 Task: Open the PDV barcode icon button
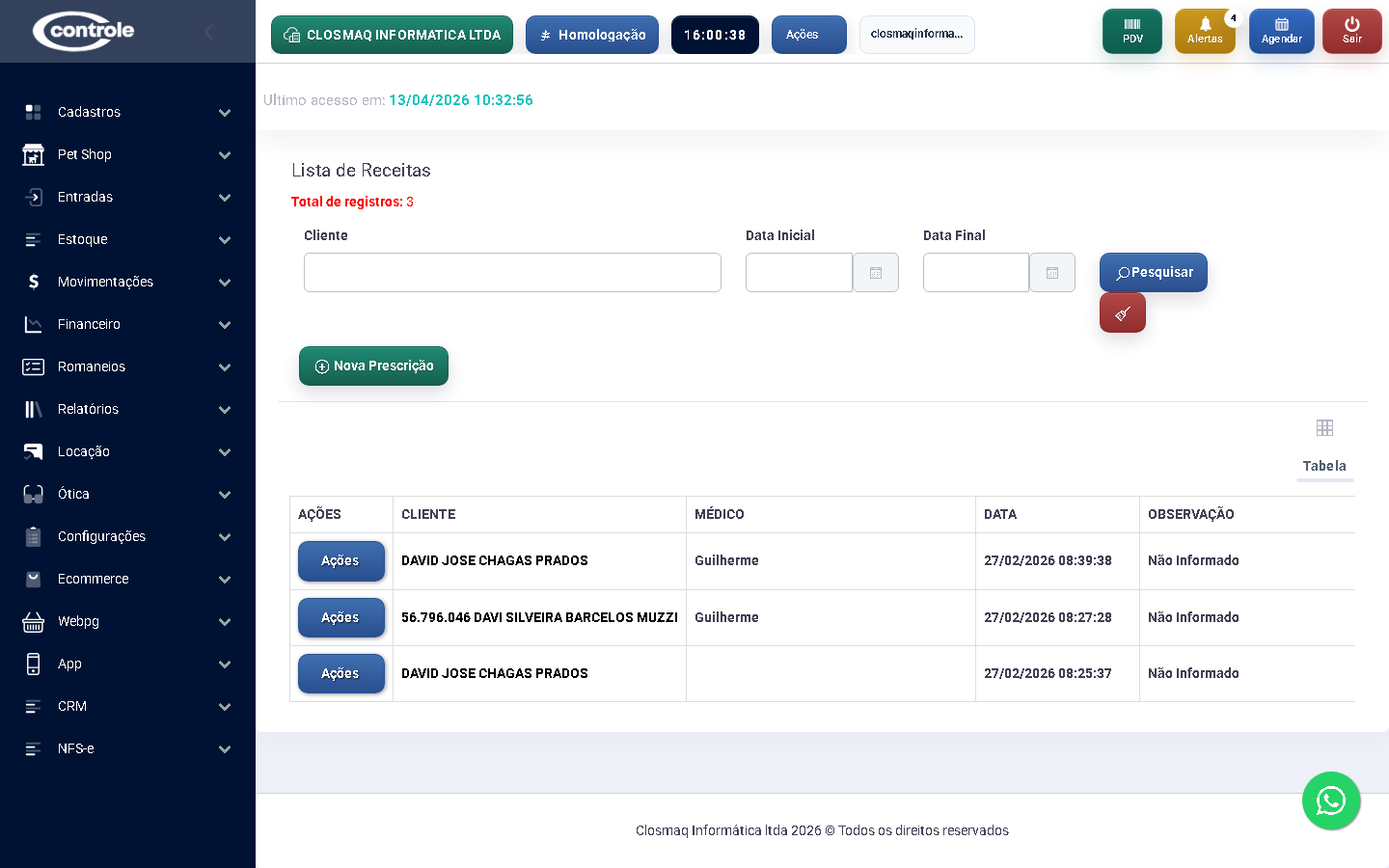pos(1131,32)
